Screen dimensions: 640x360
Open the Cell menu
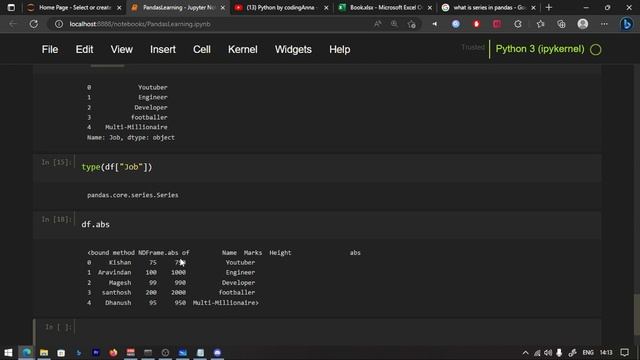(x=202, y=49)
